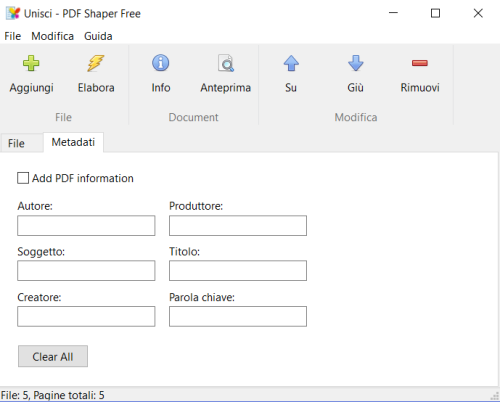Click the green plus Aggiungi icon
The width and height of the screenshot is (500, 402).
pyautogui.click(x=31, y=63)
